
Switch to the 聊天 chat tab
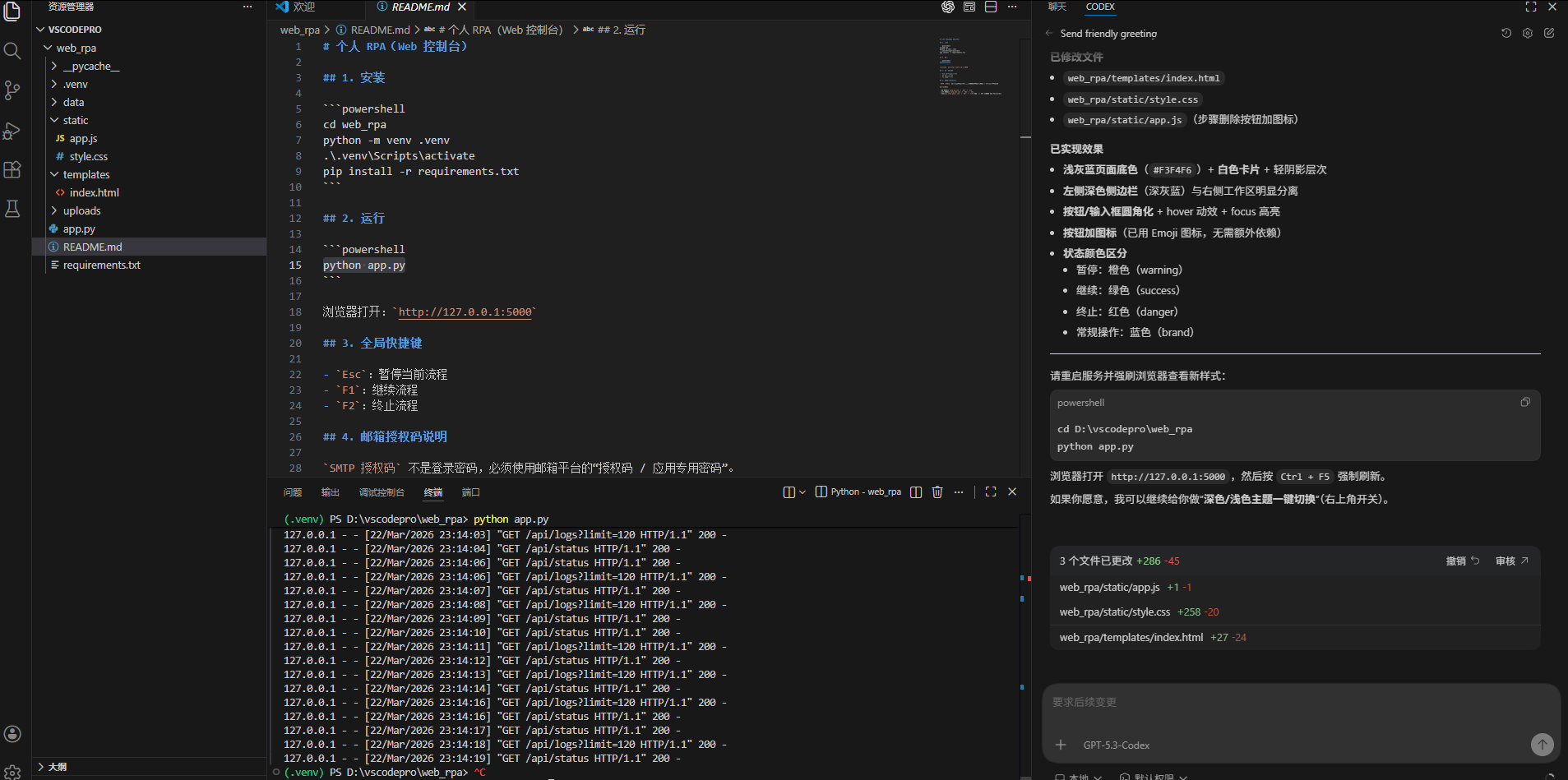[1057, 7]
